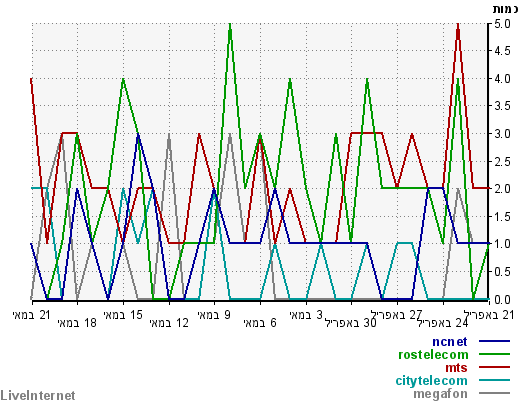The height and width of the screenshot is (405, 520).
Task: Click the 6 במאי date label
Action: pyautogui.click(x=260, y=323)
